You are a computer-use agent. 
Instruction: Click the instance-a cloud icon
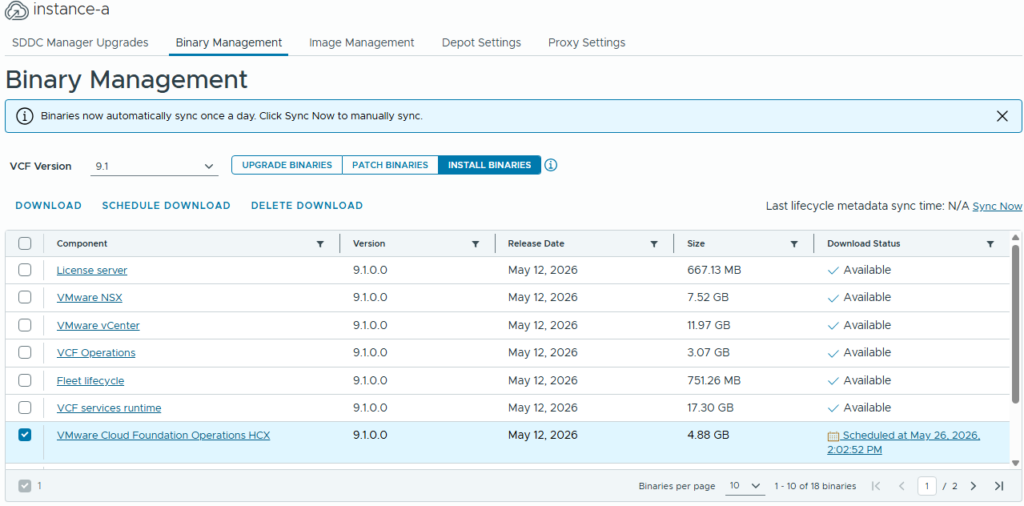[x=17, y=11]
